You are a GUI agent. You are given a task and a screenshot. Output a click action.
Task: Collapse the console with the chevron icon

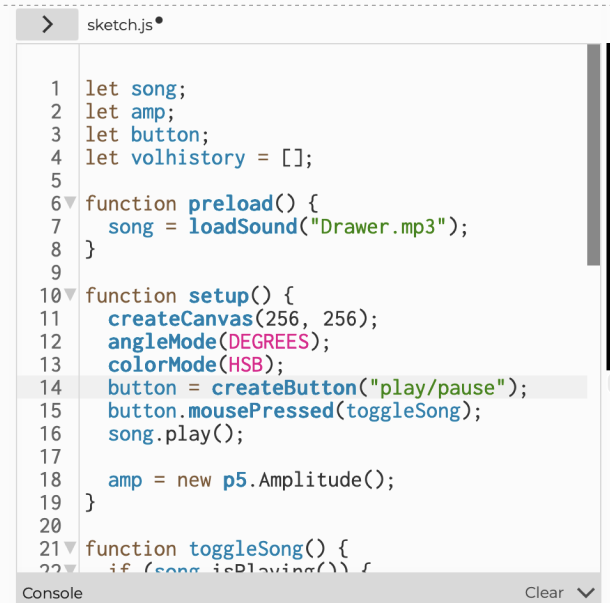[586, 592]
